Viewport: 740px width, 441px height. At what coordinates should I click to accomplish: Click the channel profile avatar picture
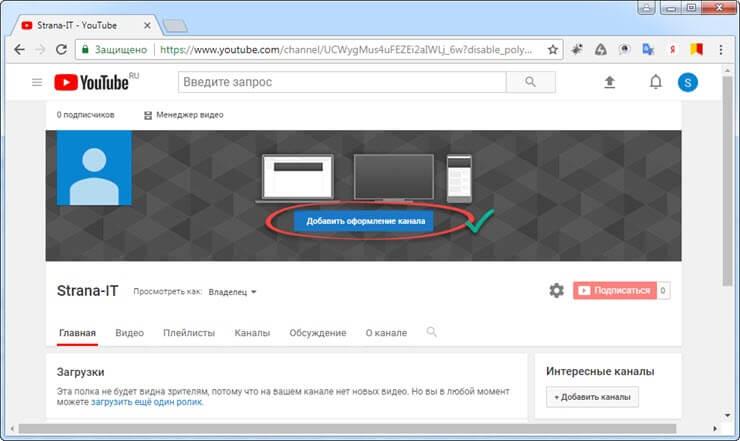coord(94,168)
